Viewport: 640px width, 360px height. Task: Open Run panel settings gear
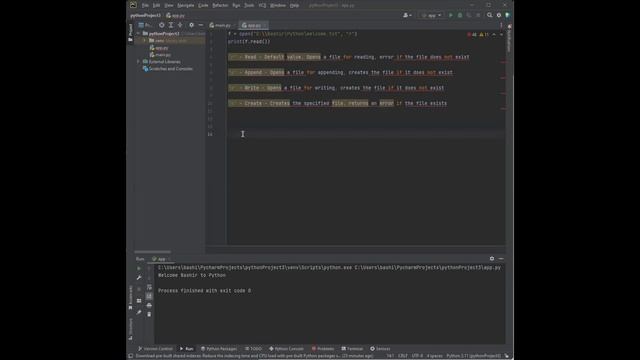tap(492, 258)
